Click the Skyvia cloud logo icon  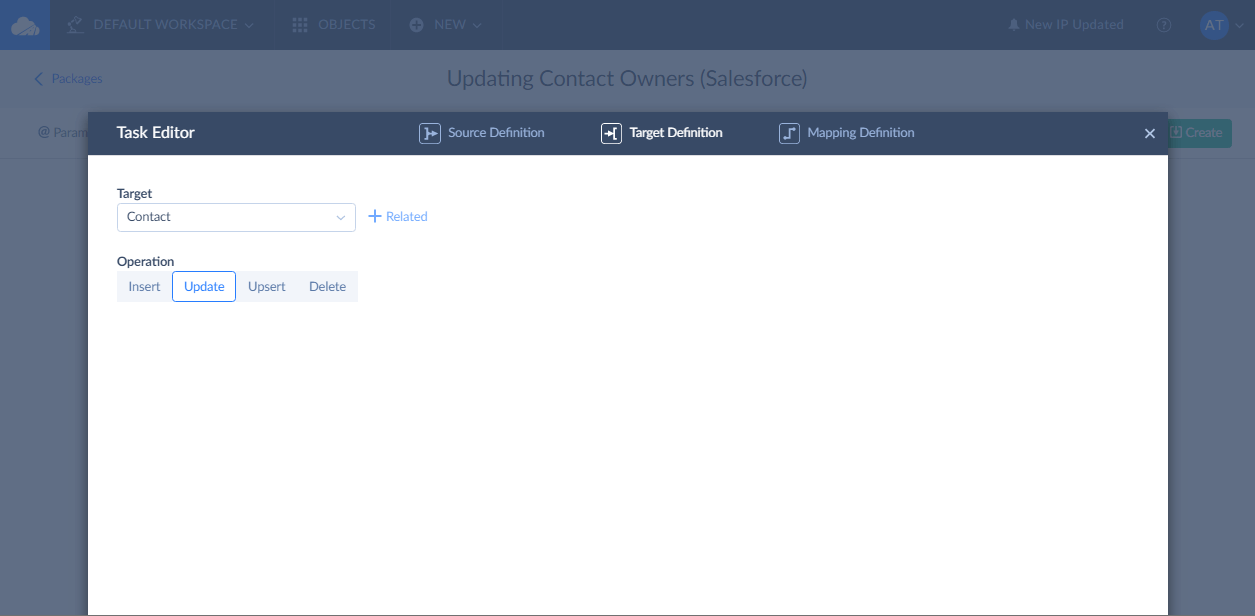point(25,25)
